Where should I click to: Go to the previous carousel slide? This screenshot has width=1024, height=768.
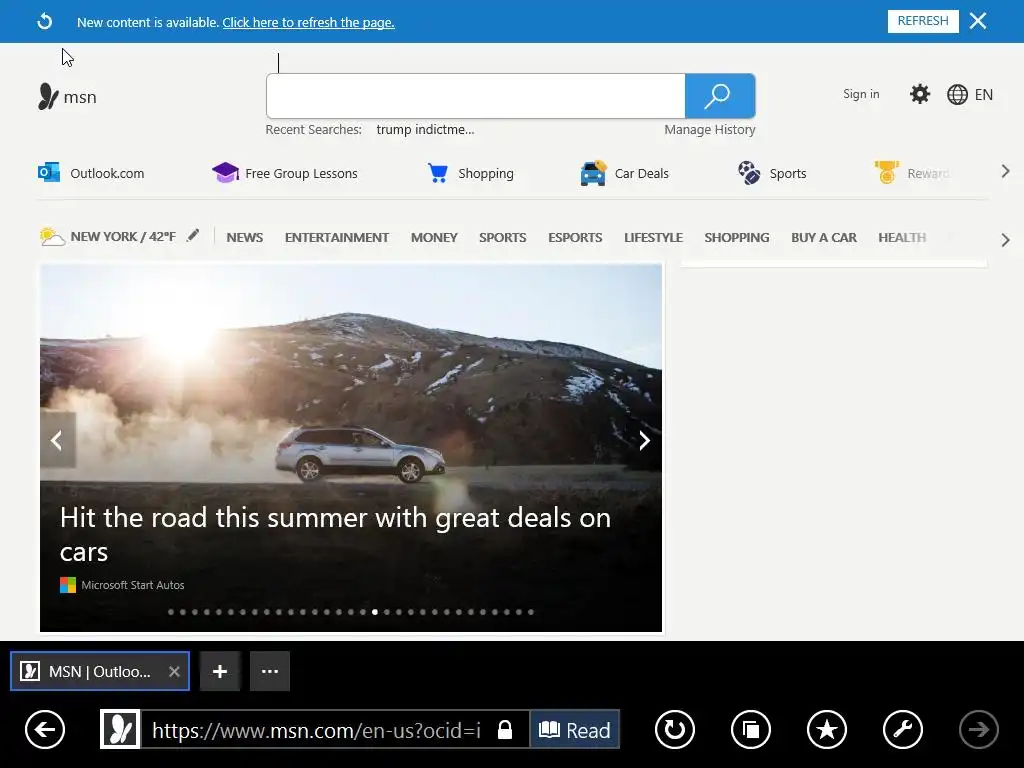point(57,440)
